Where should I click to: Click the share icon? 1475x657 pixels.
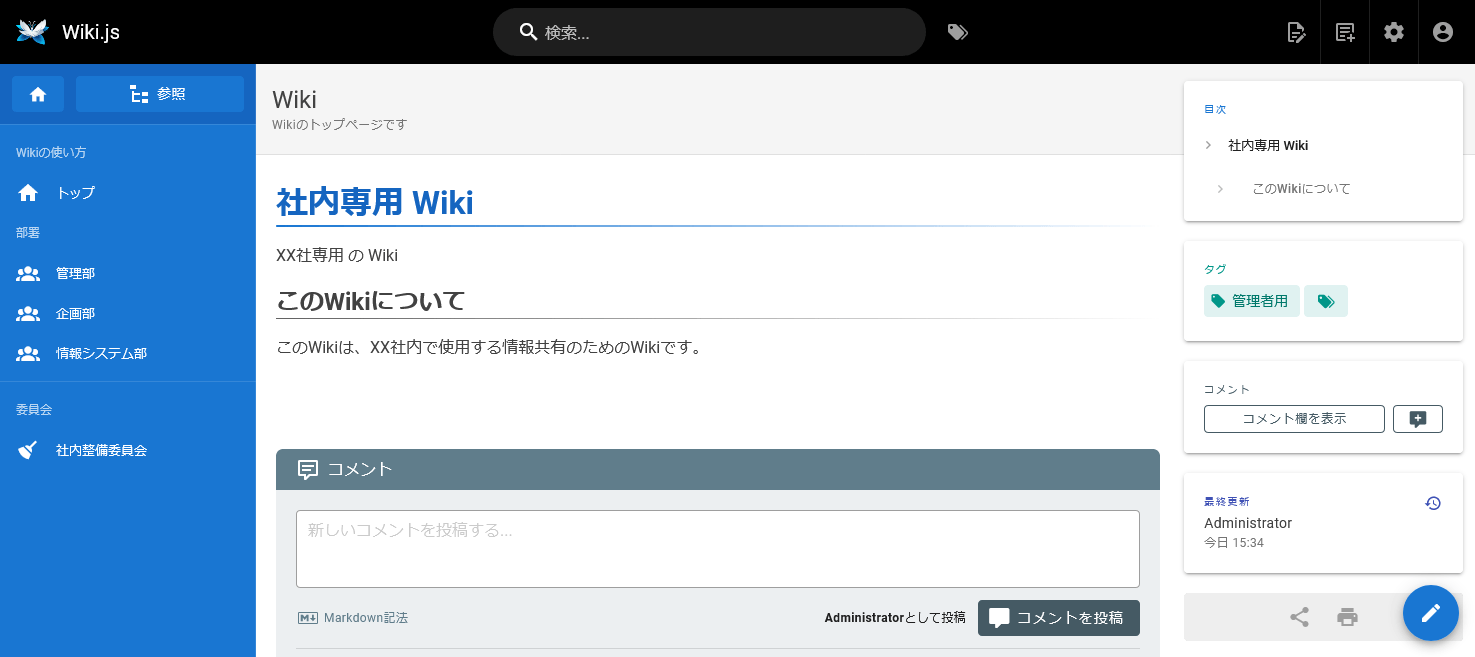(1299, 617)
